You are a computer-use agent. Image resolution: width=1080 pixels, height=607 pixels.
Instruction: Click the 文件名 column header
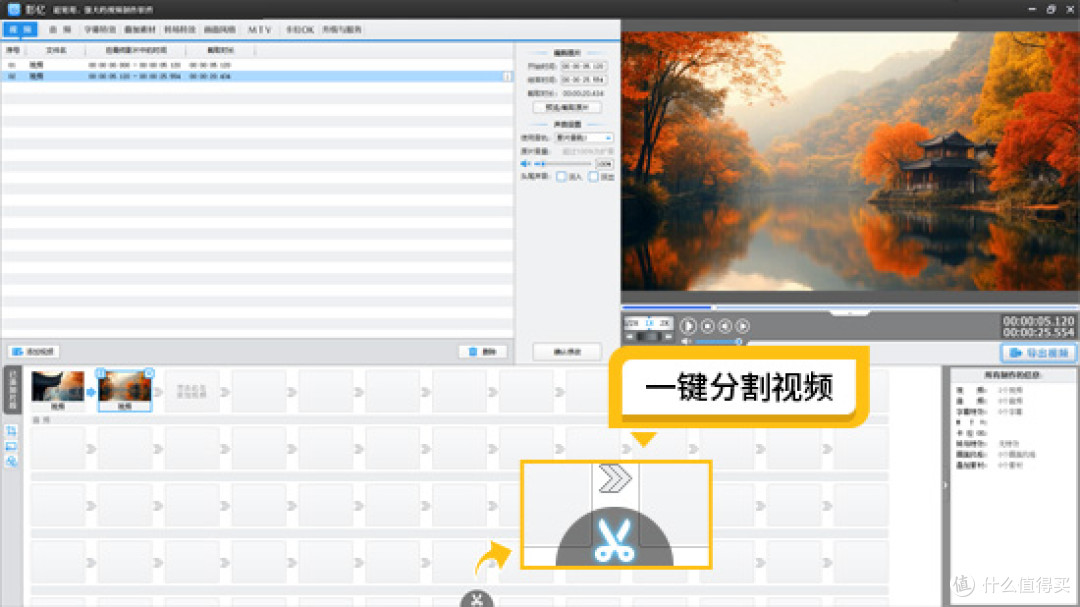(x=56, y=50)
